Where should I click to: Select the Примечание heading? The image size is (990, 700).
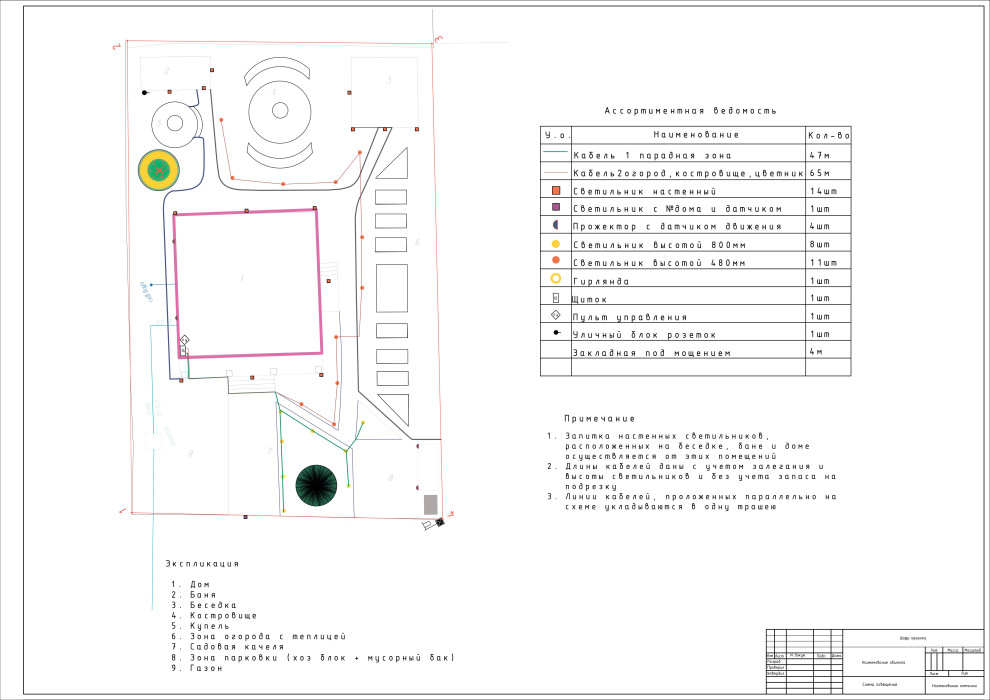click(599, 419)
